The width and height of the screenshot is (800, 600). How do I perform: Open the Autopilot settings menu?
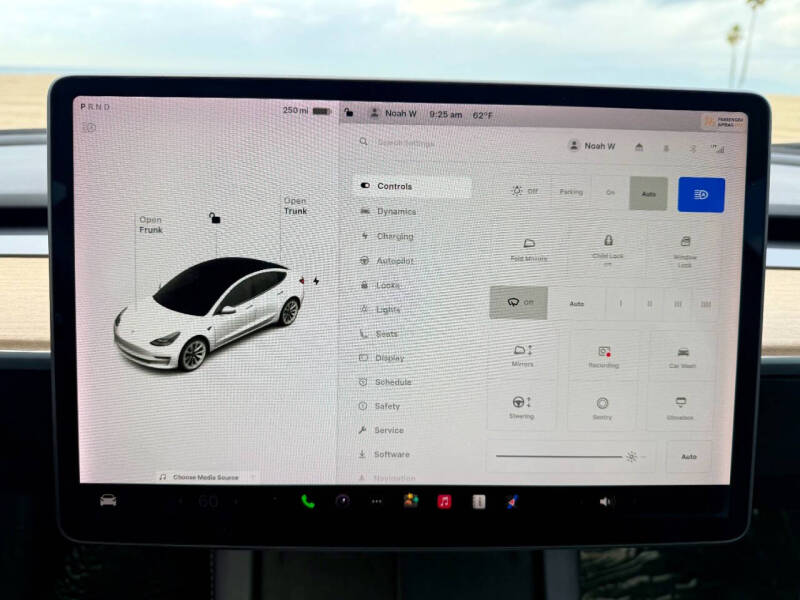tap(393, 260)
